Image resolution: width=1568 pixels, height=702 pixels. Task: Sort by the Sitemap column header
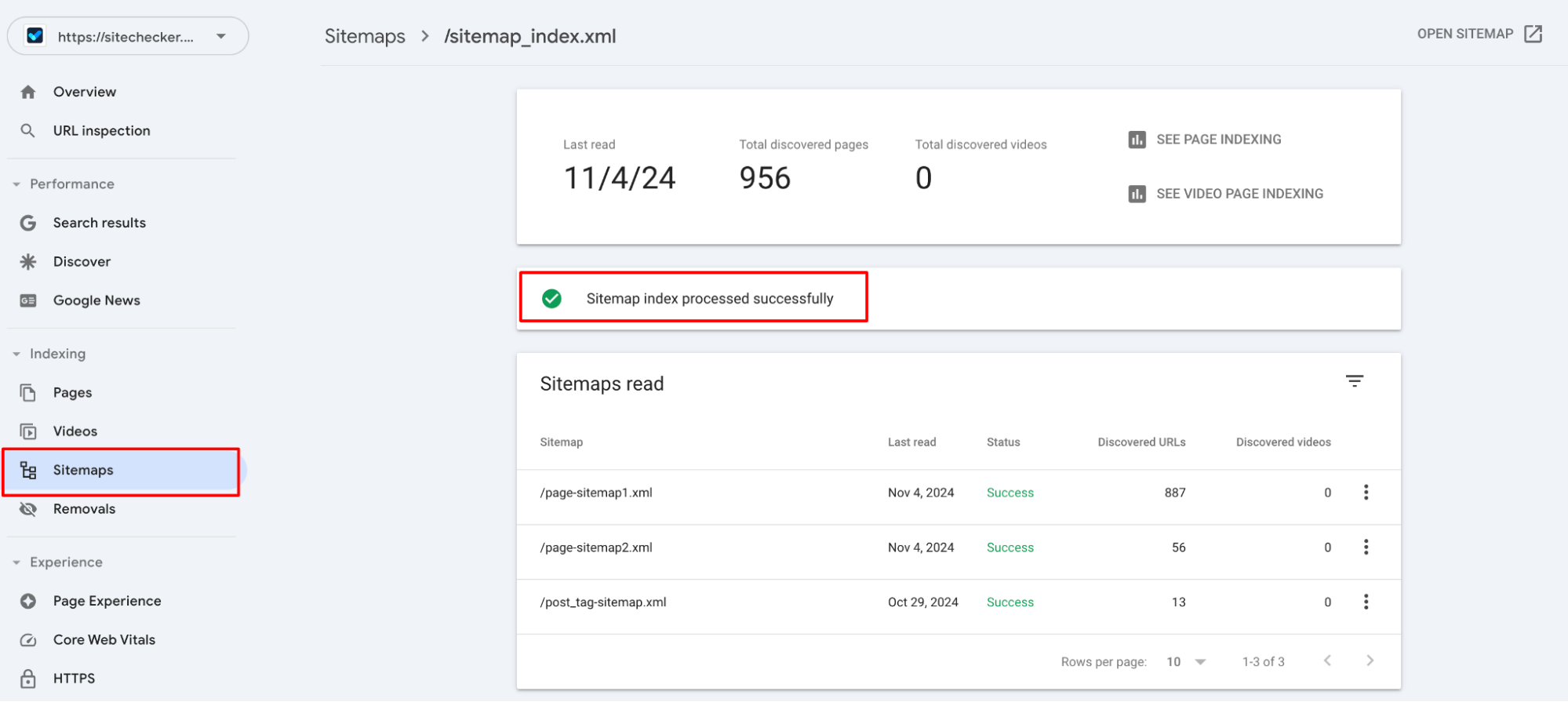click(562, 442)
